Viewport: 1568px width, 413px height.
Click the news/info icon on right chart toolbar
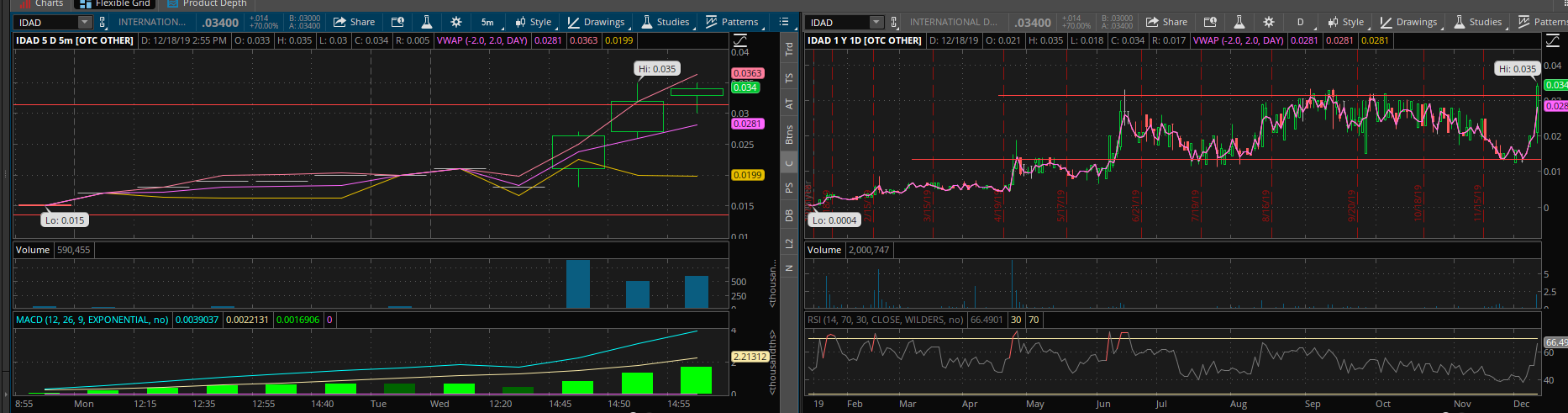click(x=1210, y=22)
